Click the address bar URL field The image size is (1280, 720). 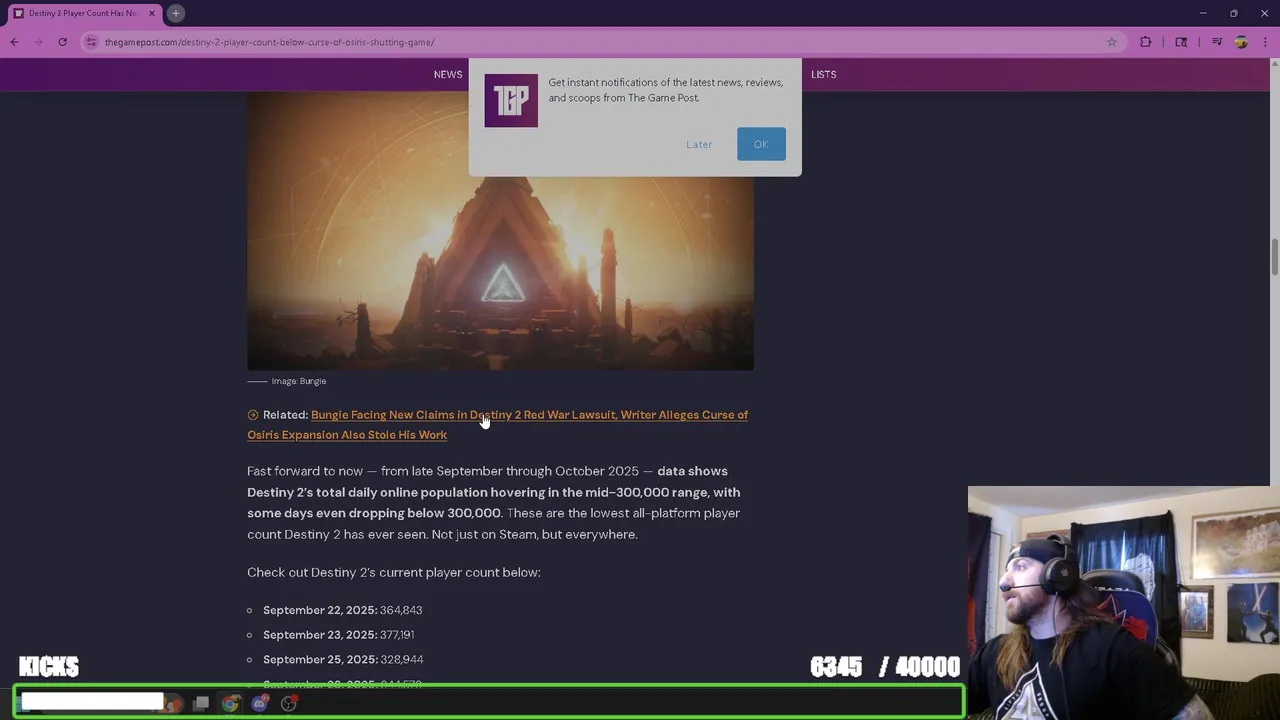click(600, 42)
